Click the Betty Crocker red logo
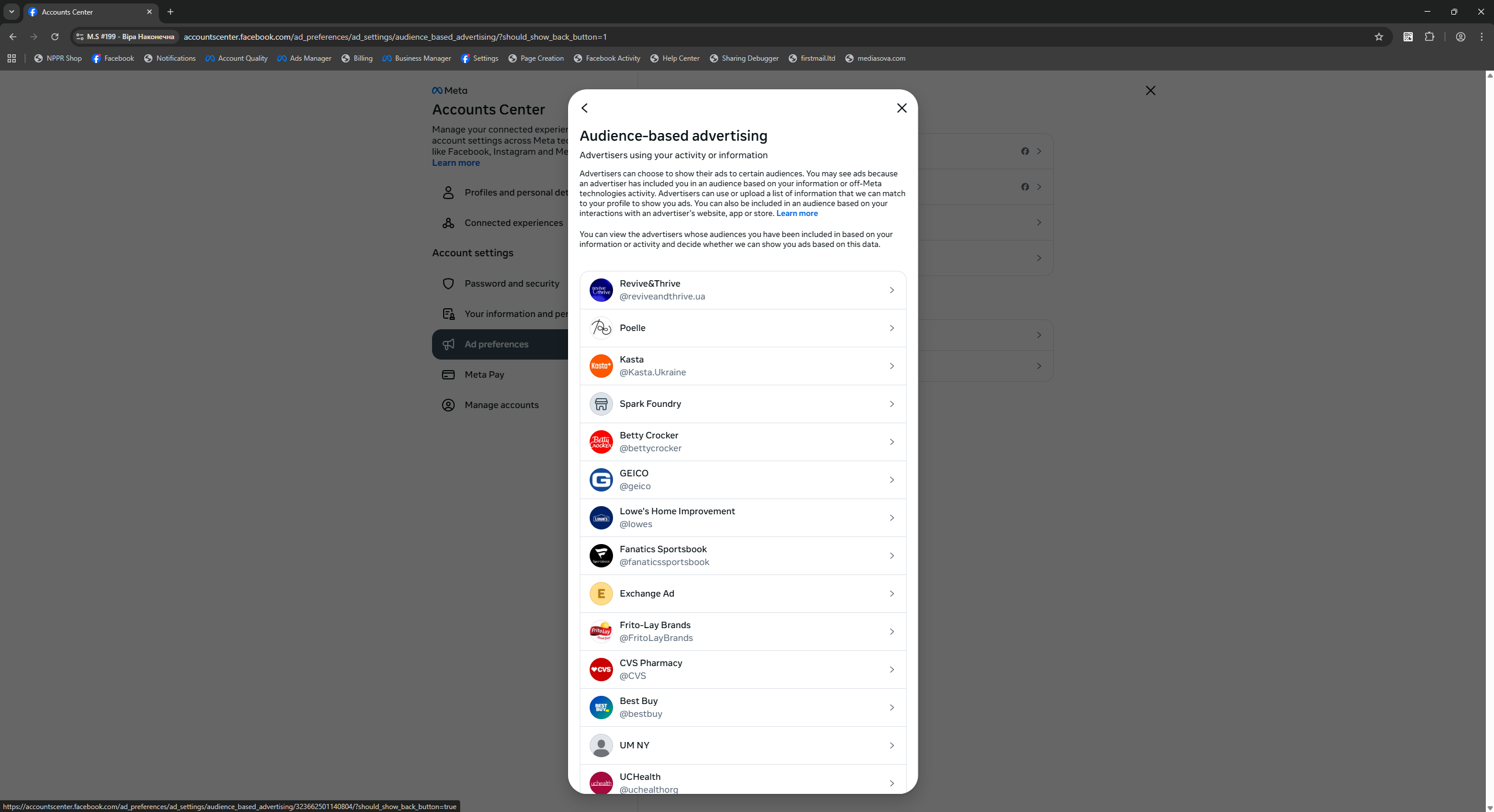The height and width of the screenshot is (812, 1494). (601, 442)
